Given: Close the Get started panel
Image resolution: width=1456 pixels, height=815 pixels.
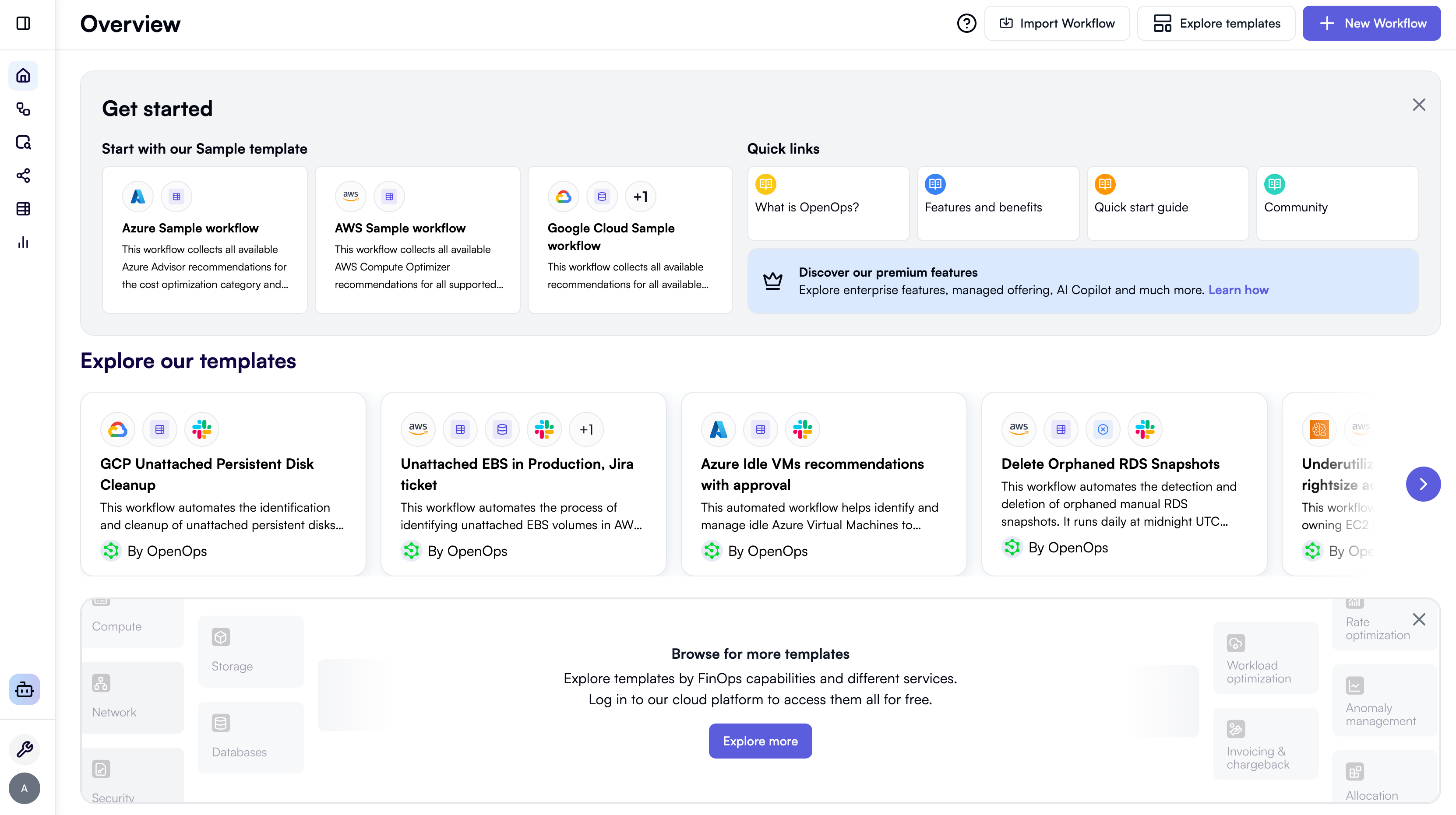Looking at the screenshot, I should pyautogui.click(x=1419, y=105).
